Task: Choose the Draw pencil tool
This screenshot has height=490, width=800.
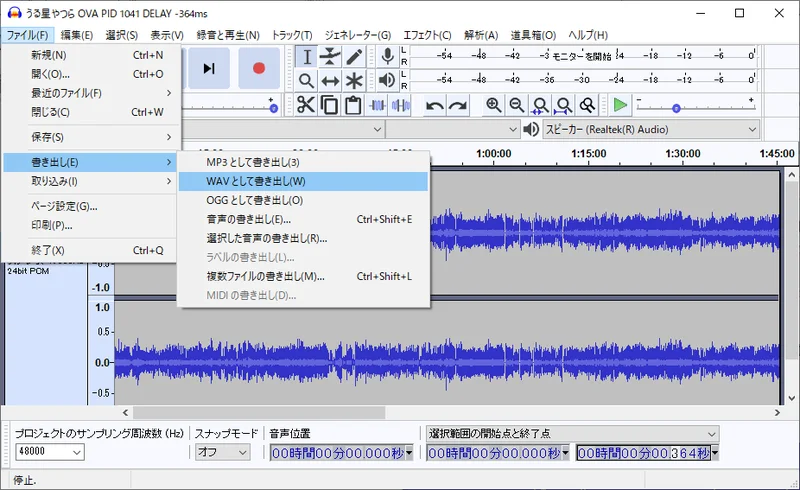Action: [354, 56]
